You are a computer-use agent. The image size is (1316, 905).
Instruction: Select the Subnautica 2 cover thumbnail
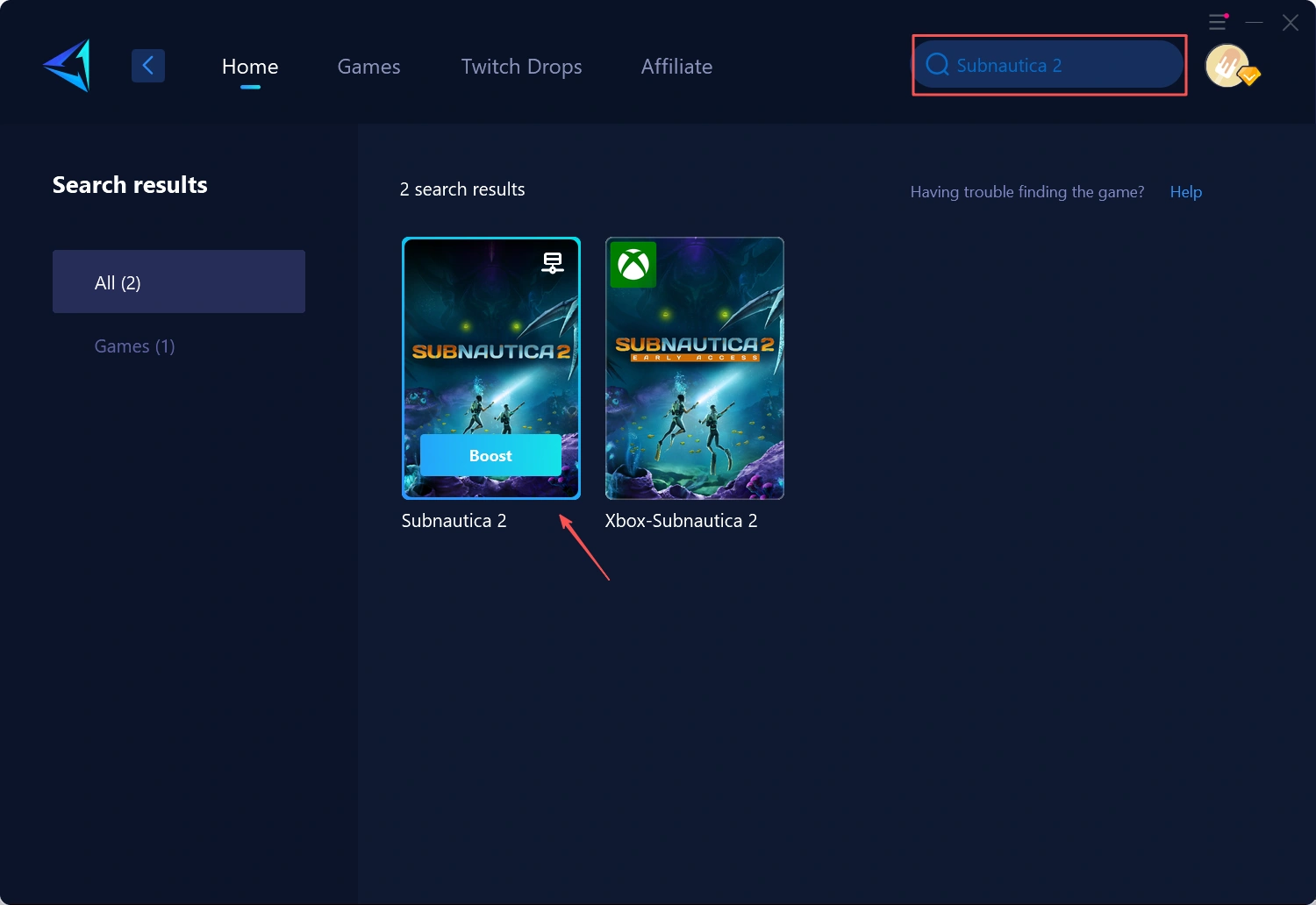[491, 368]
